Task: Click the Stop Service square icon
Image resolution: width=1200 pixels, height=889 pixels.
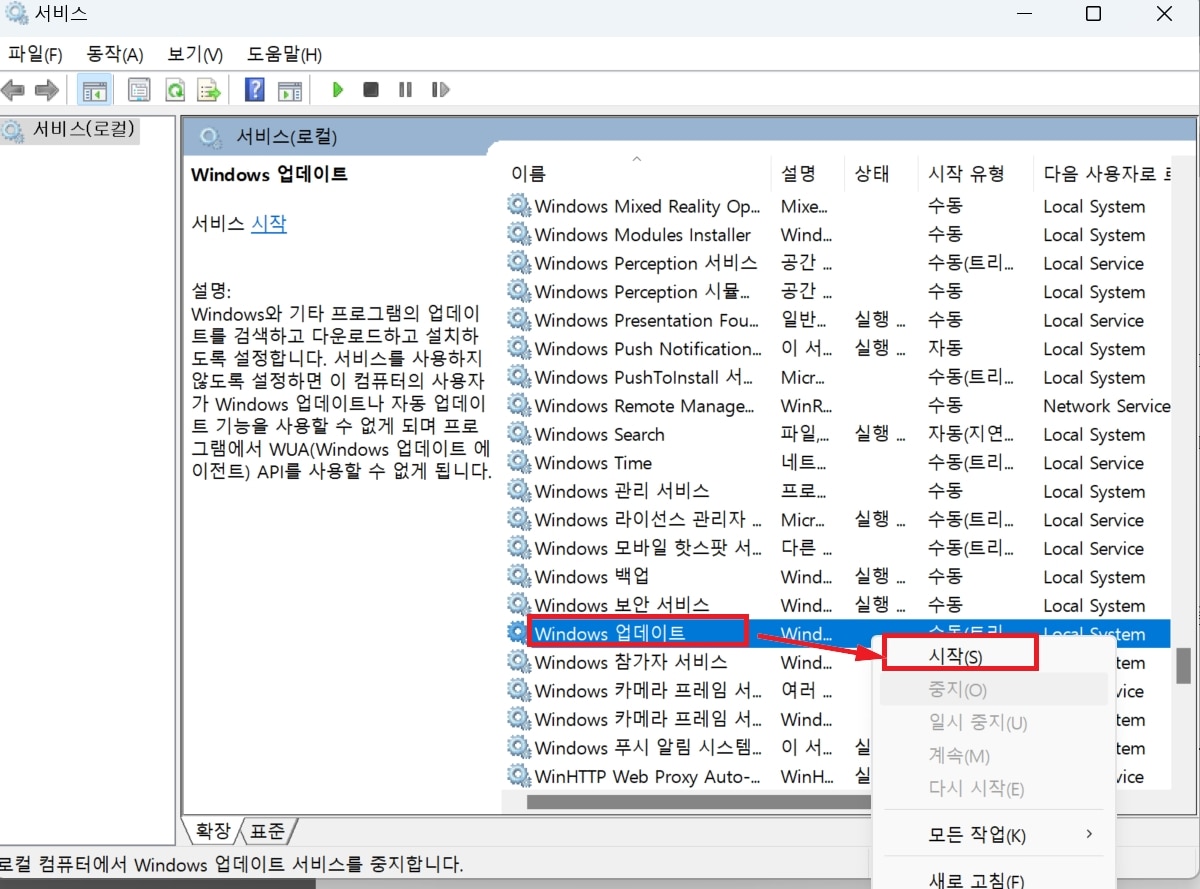Action: click(371, 90)
